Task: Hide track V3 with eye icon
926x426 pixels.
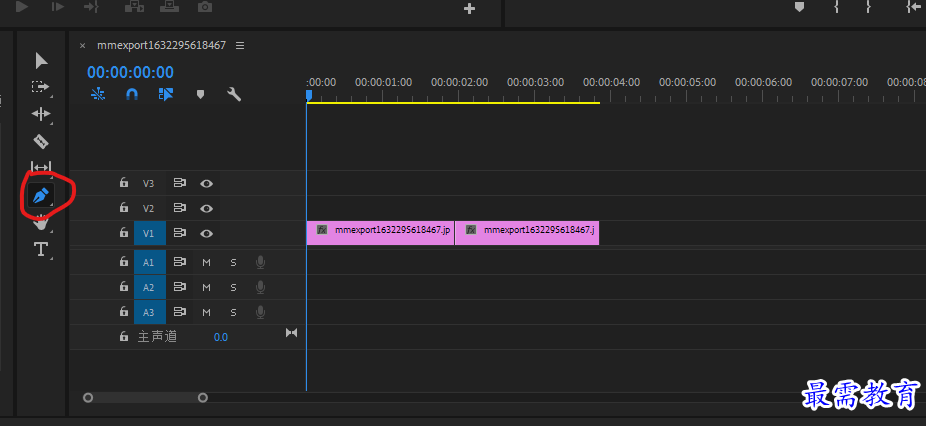Action: (x=206, y=184)
